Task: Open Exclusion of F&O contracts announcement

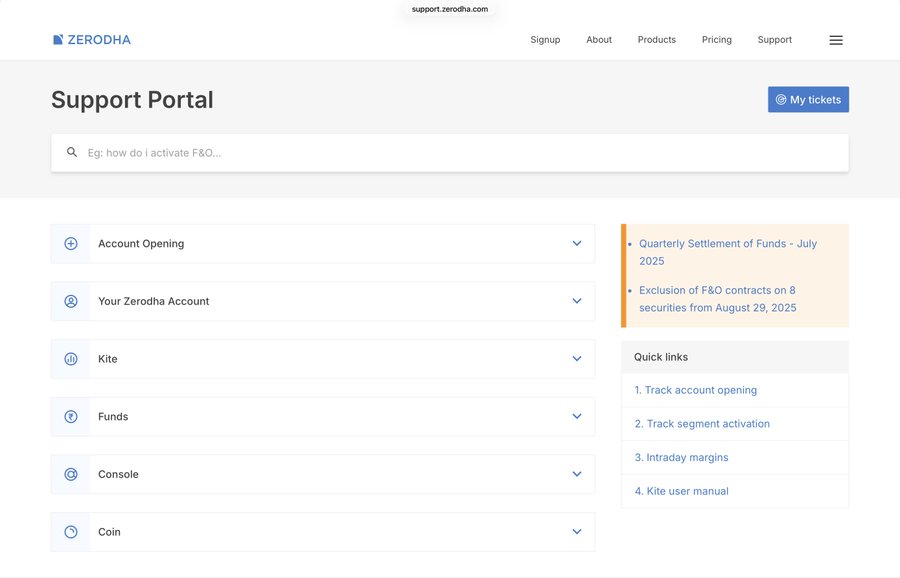Action: pyautogui.click(x=717, y=298)
